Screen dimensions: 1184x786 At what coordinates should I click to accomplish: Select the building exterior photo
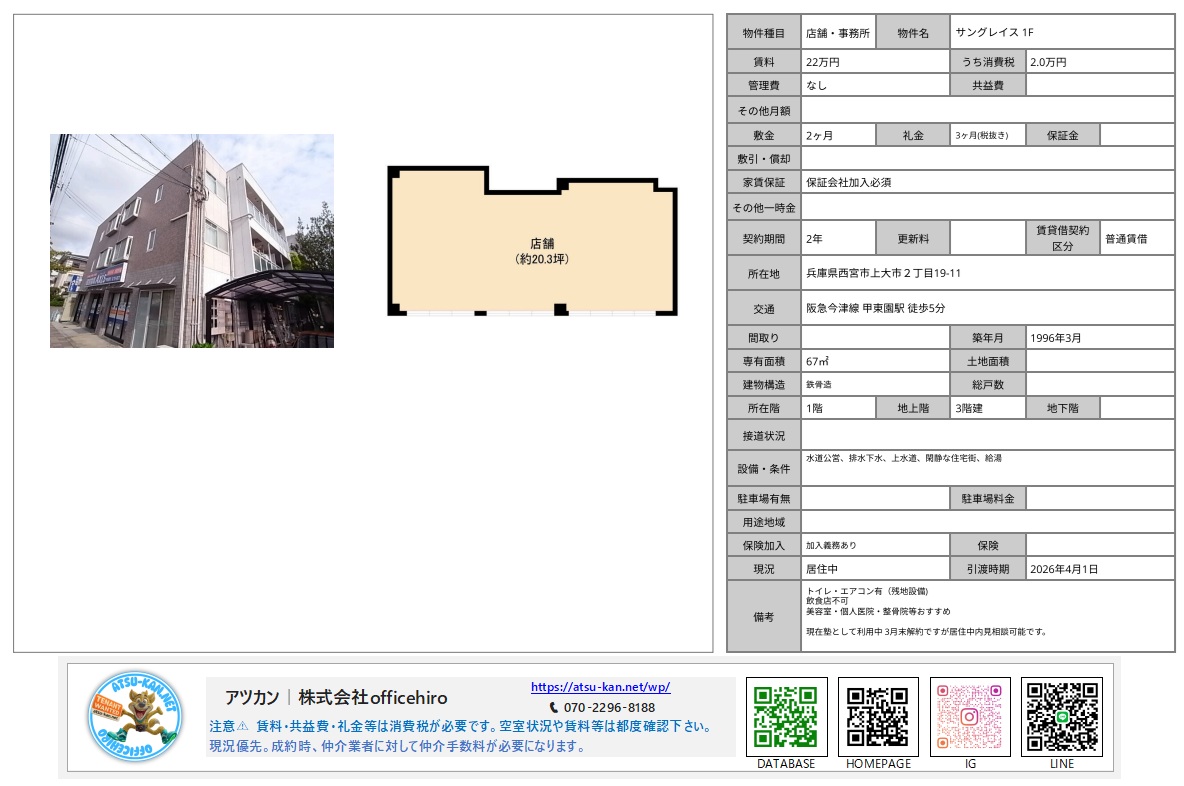[x=192, y=240]
